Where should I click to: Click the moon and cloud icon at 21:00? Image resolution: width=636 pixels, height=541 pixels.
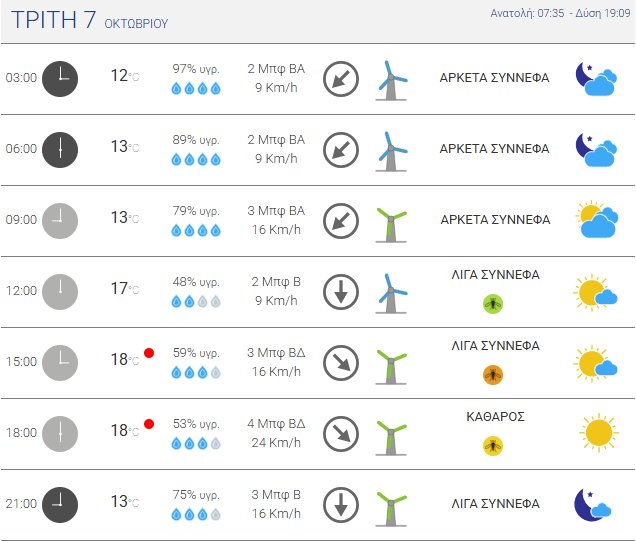594,504
